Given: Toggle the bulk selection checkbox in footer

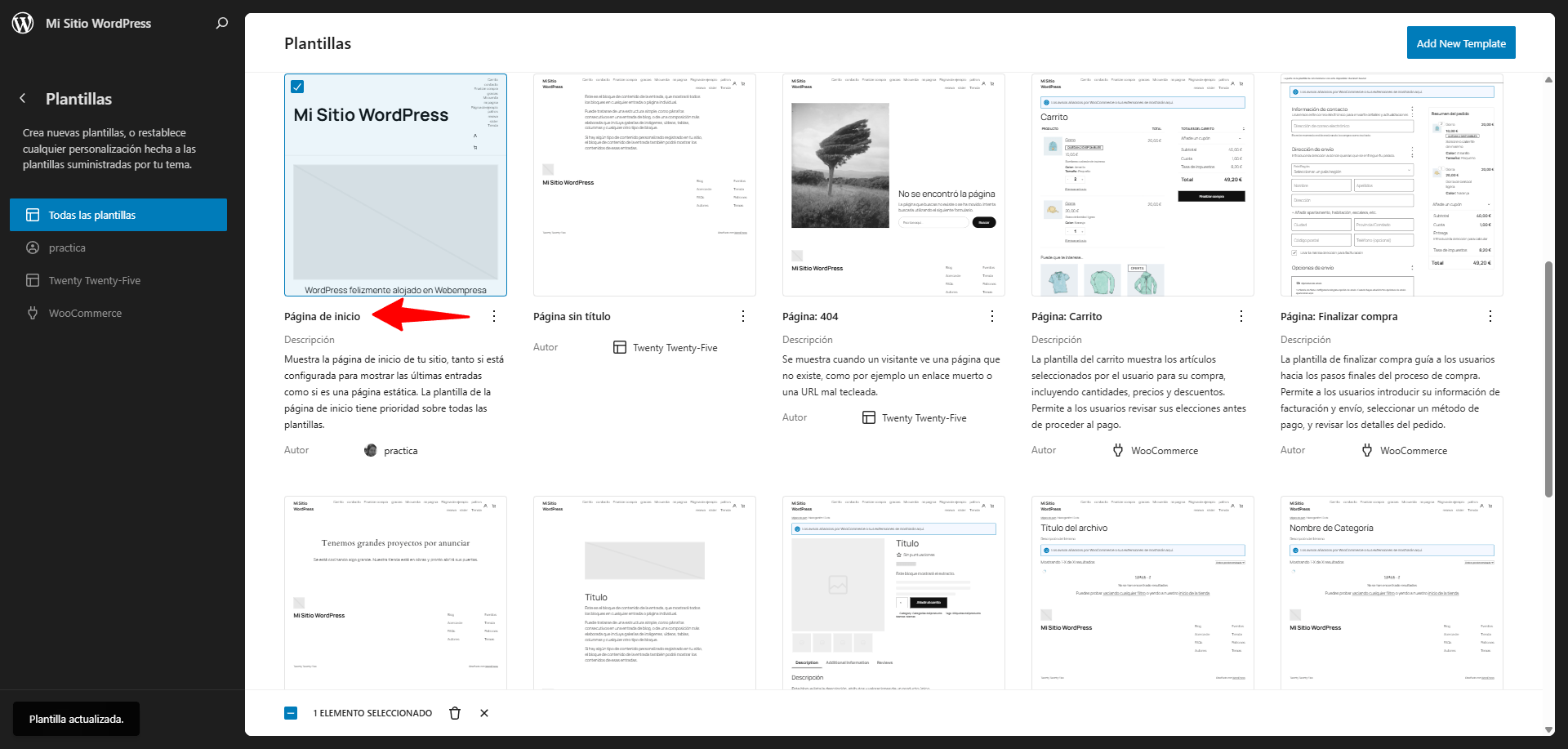Looking at the screenshot, I should tap(291, 713).
